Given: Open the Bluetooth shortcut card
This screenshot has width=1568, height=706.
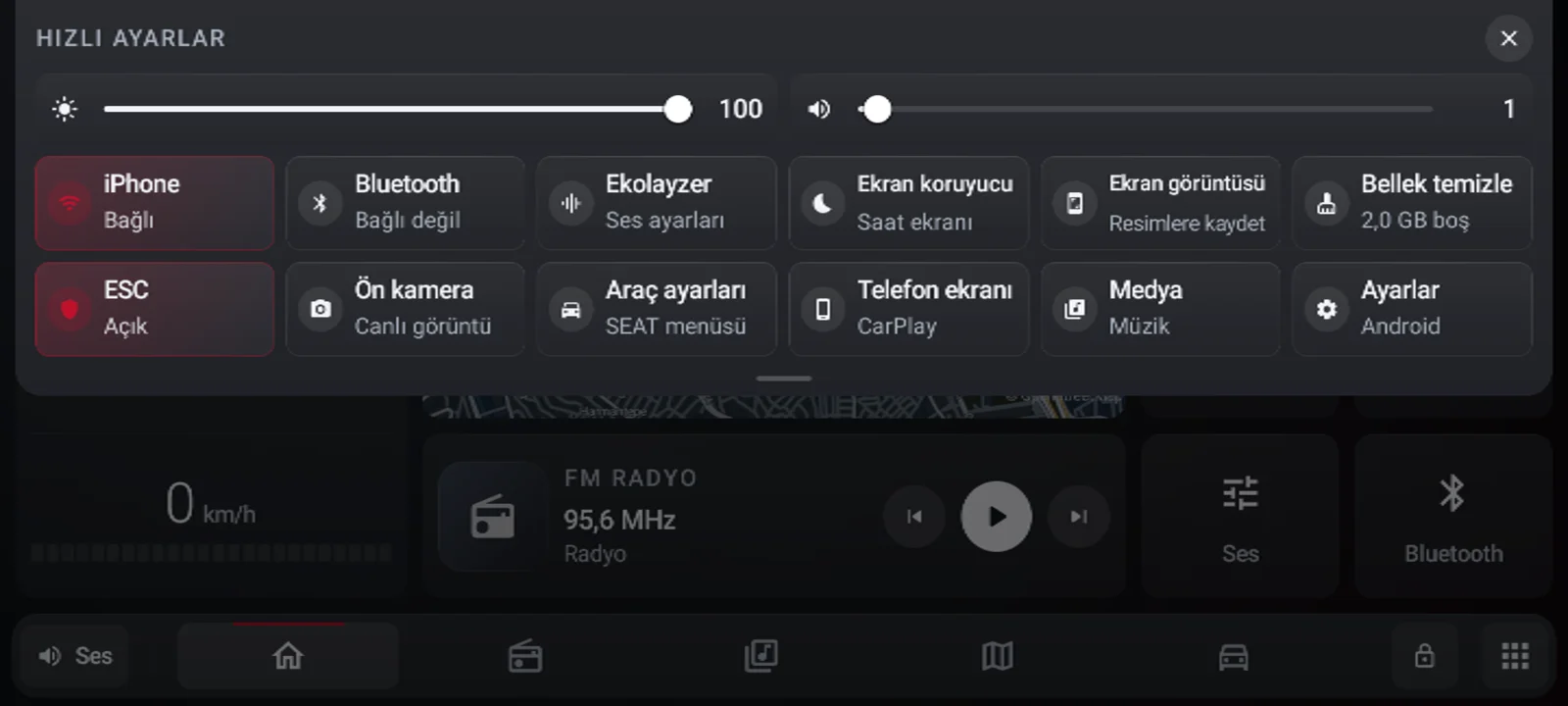Looking at the screenshot, I should (1453, 516).
